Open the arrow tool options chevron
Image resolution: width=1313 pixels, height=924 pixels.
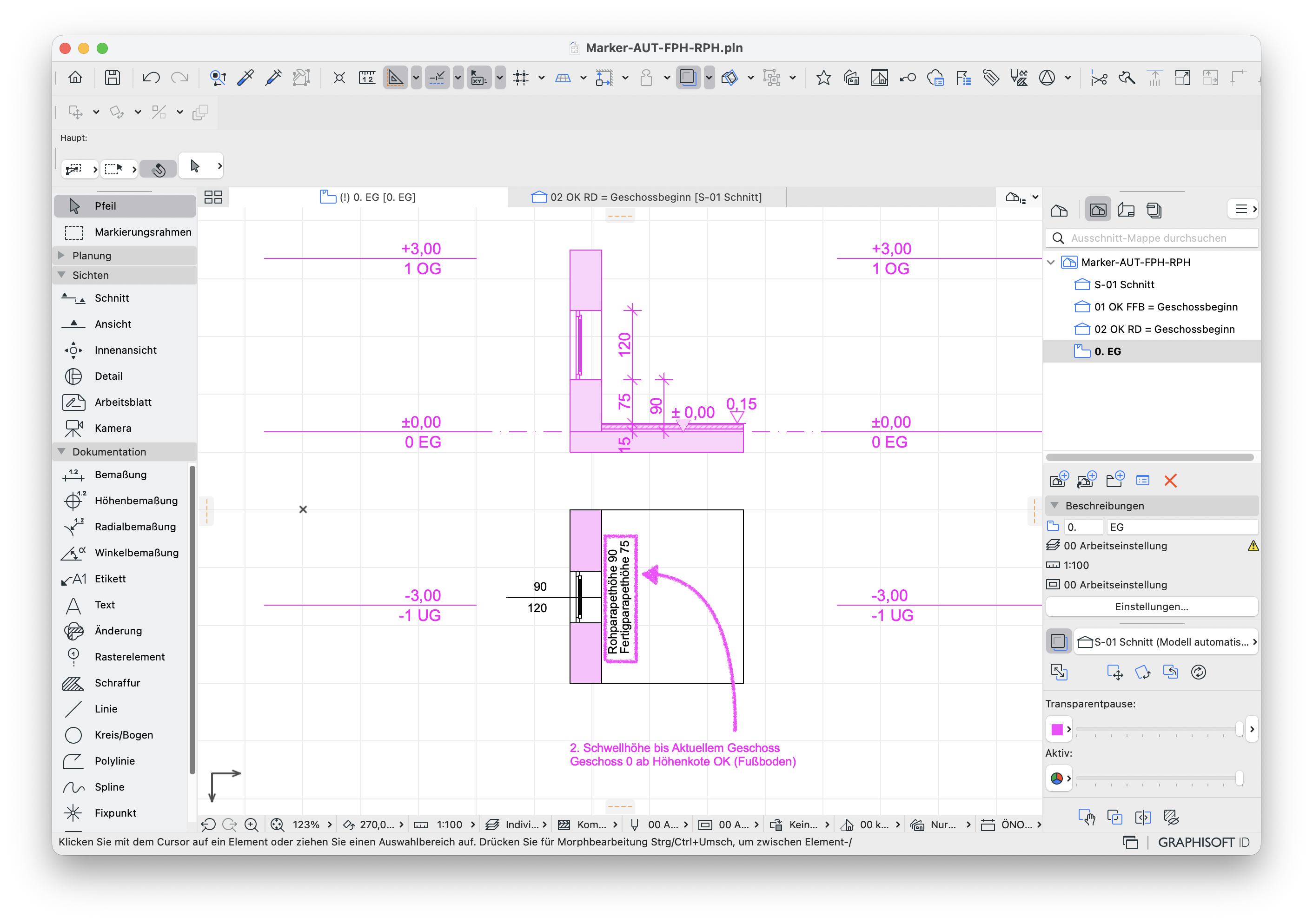[219, 166]
